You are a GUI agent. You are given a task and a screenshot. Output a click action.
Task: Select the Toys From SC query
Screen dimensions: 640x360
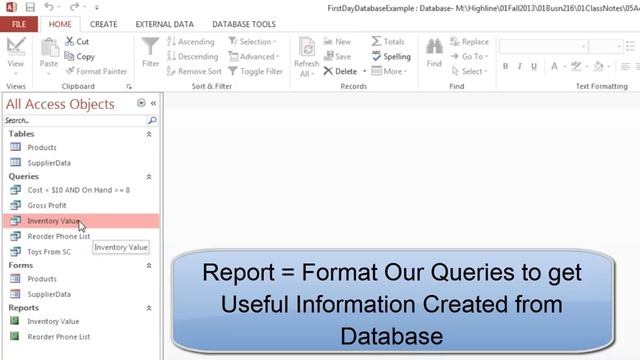point(82,252)
